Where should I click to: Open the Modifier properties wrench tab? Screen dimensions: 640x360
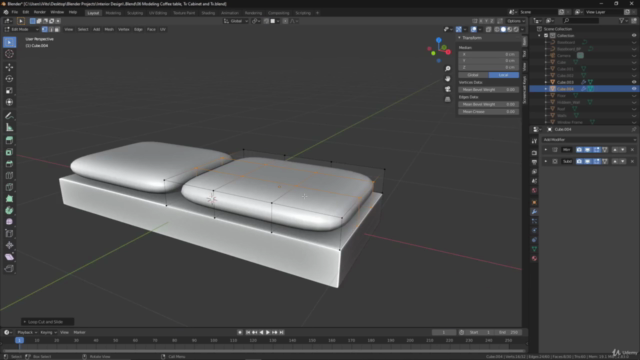(534, 212)
